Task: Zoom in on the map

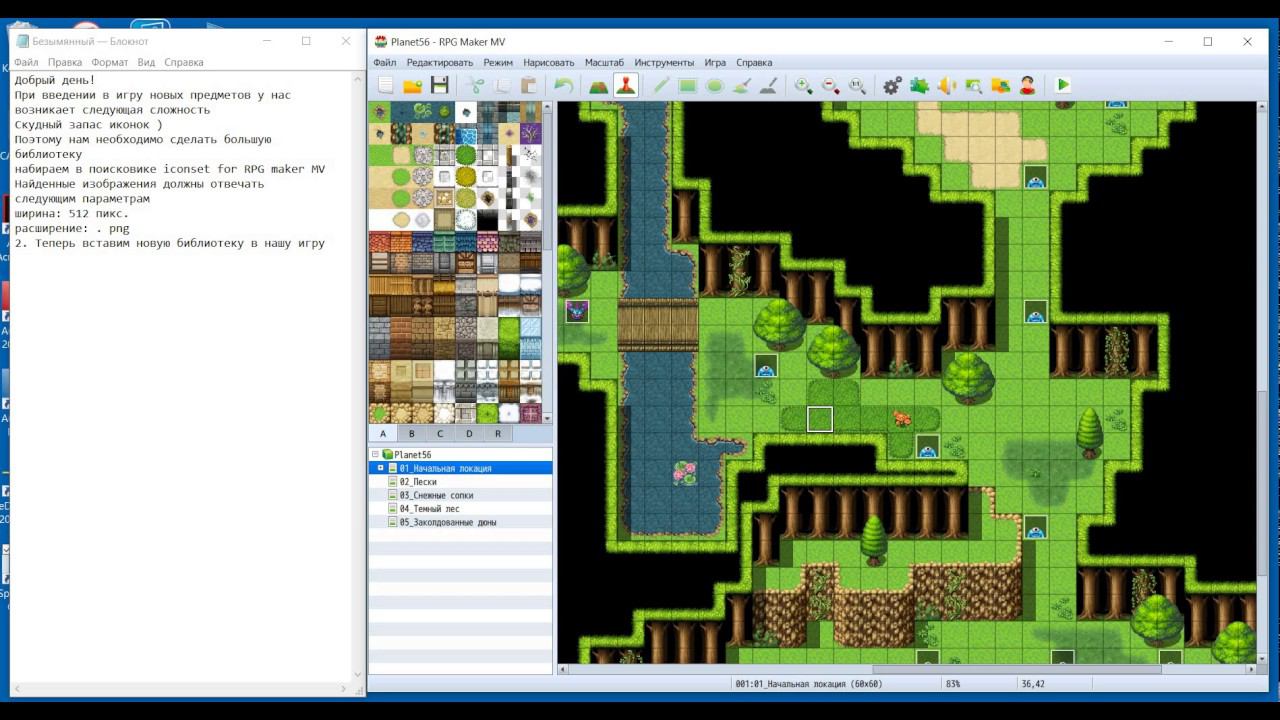Action: [x=804, y=86]
